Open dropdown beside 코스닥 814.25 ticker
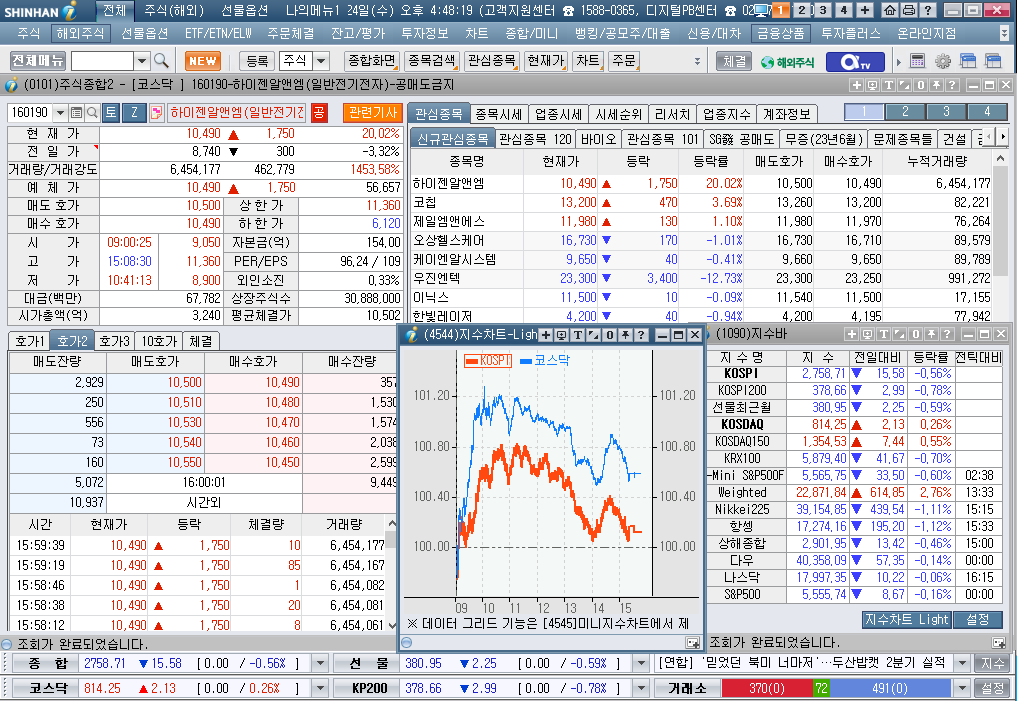 (x=319, y=688)
